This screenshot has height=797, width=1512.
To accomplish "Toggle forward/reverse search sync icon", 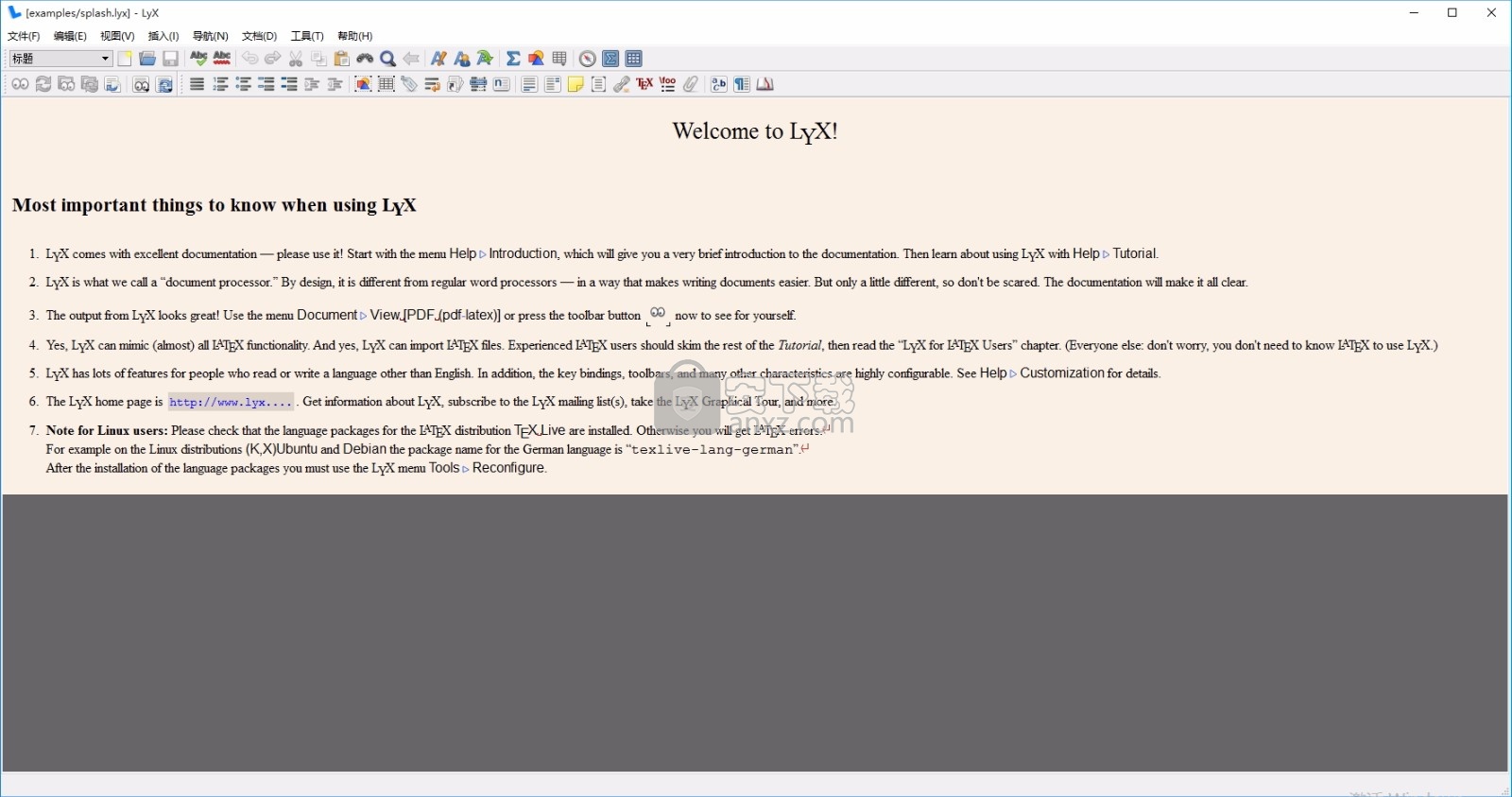I will tap(112, 84).
